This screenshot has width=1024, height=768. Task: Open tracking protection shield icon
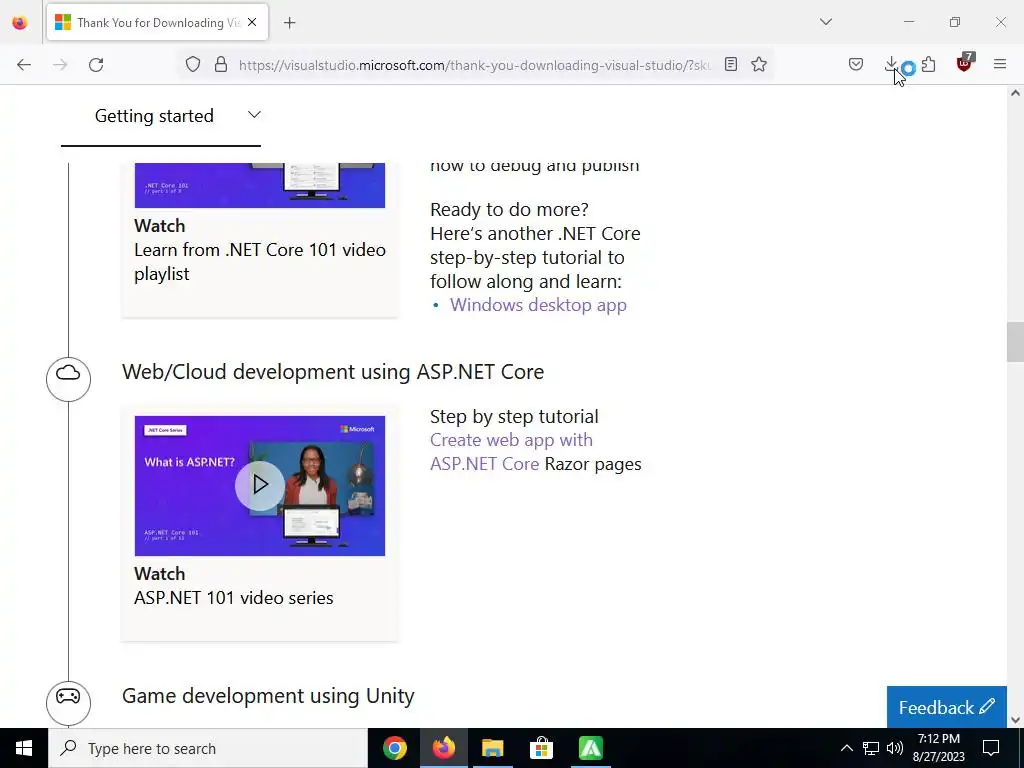[x=193, y=64]
